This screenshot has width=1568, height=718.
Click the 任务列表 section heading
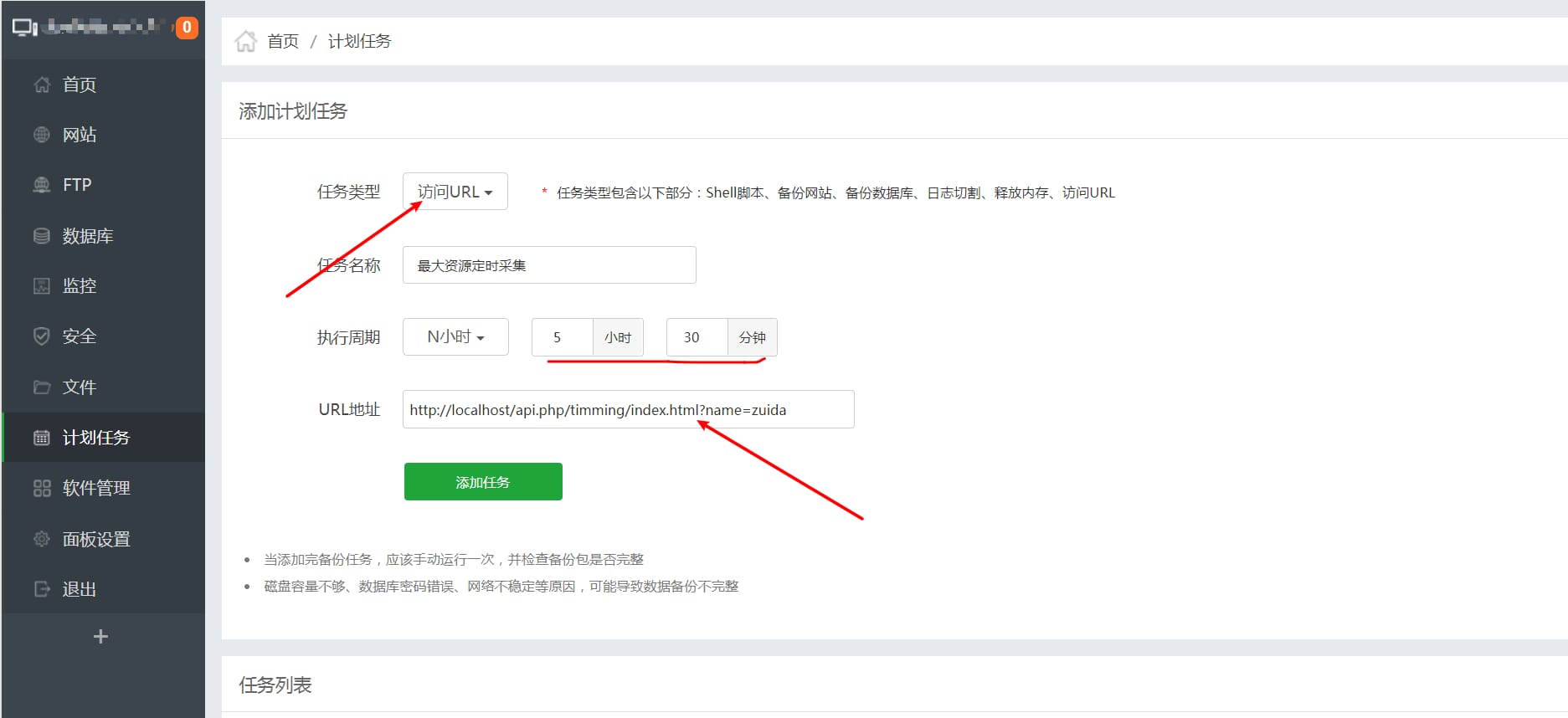point(275,685)
